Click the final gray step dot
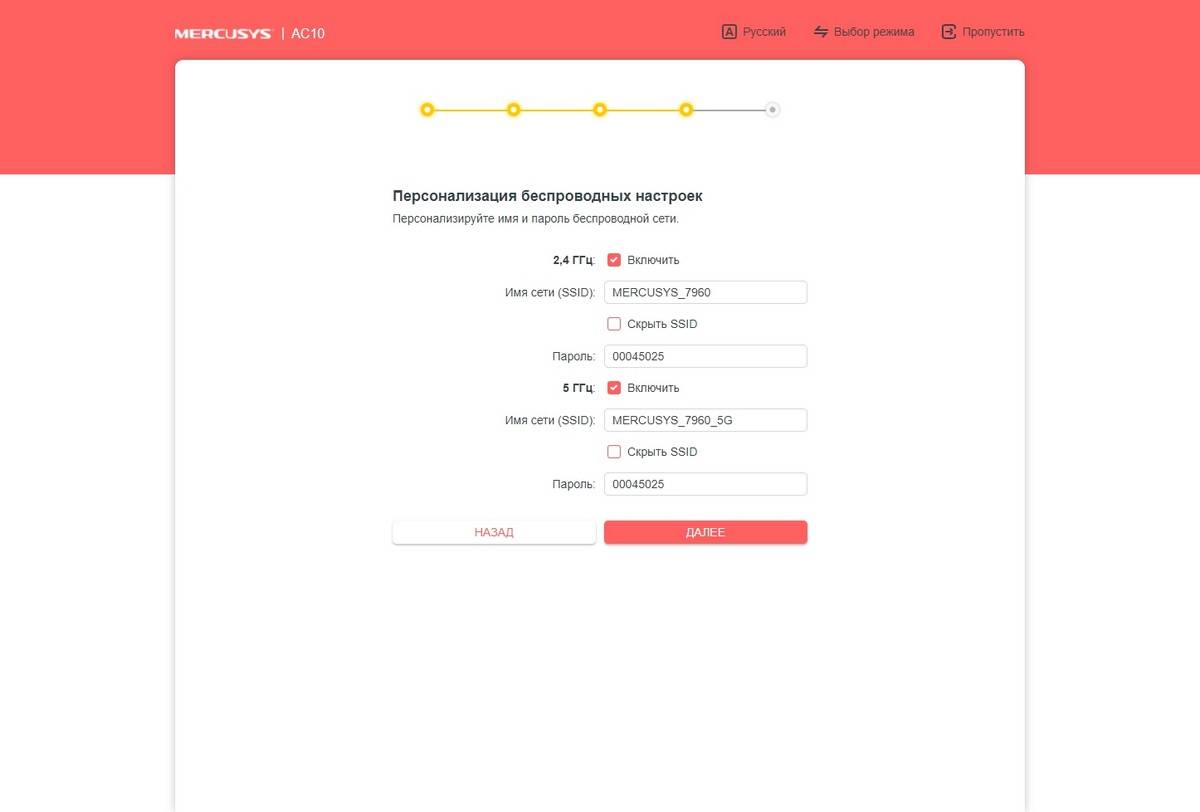Viewport: 1200px width, 812px height. coord(772,110)
